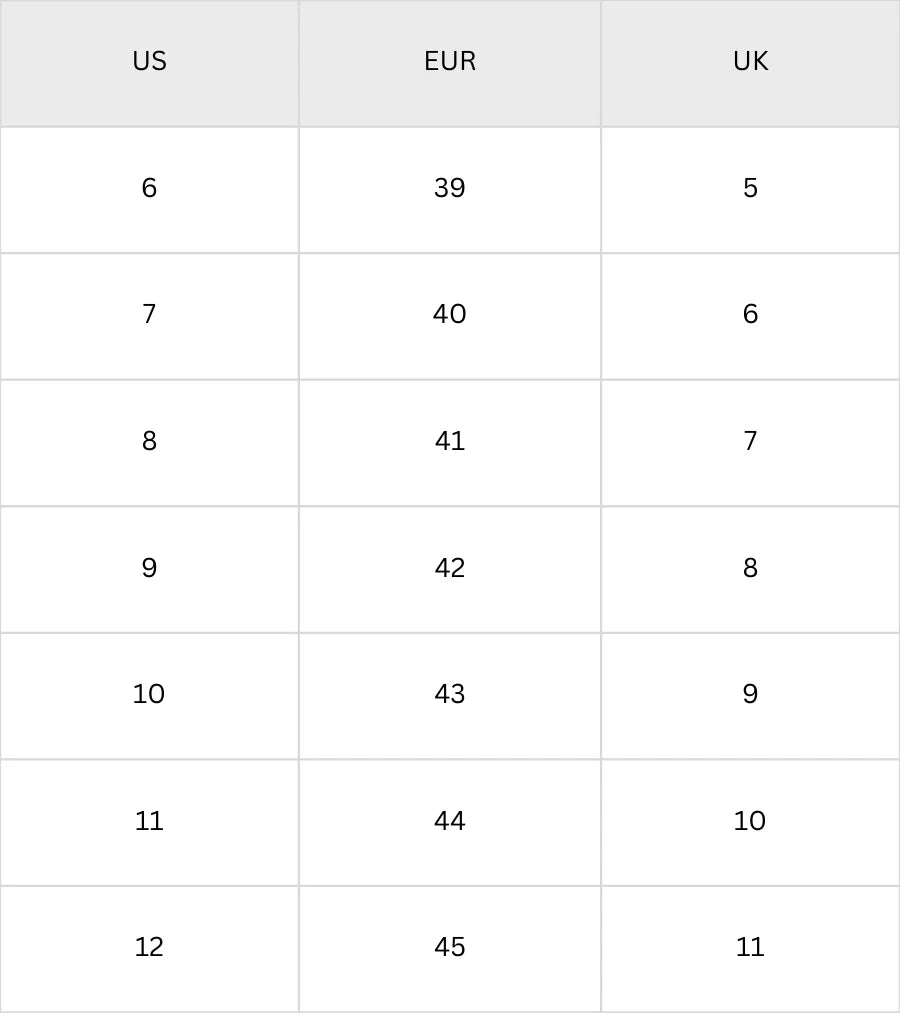
Task: Select US size 12 cell
Action: pos(149,947)
